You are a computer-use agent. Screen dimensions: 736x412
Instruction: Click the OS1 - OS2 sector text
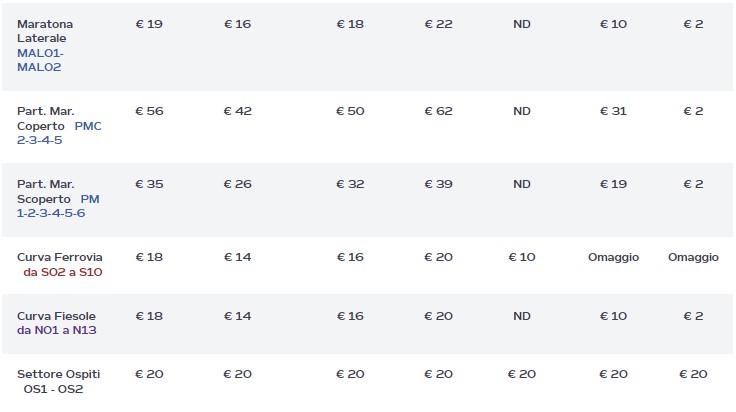[x=54, y=389]
